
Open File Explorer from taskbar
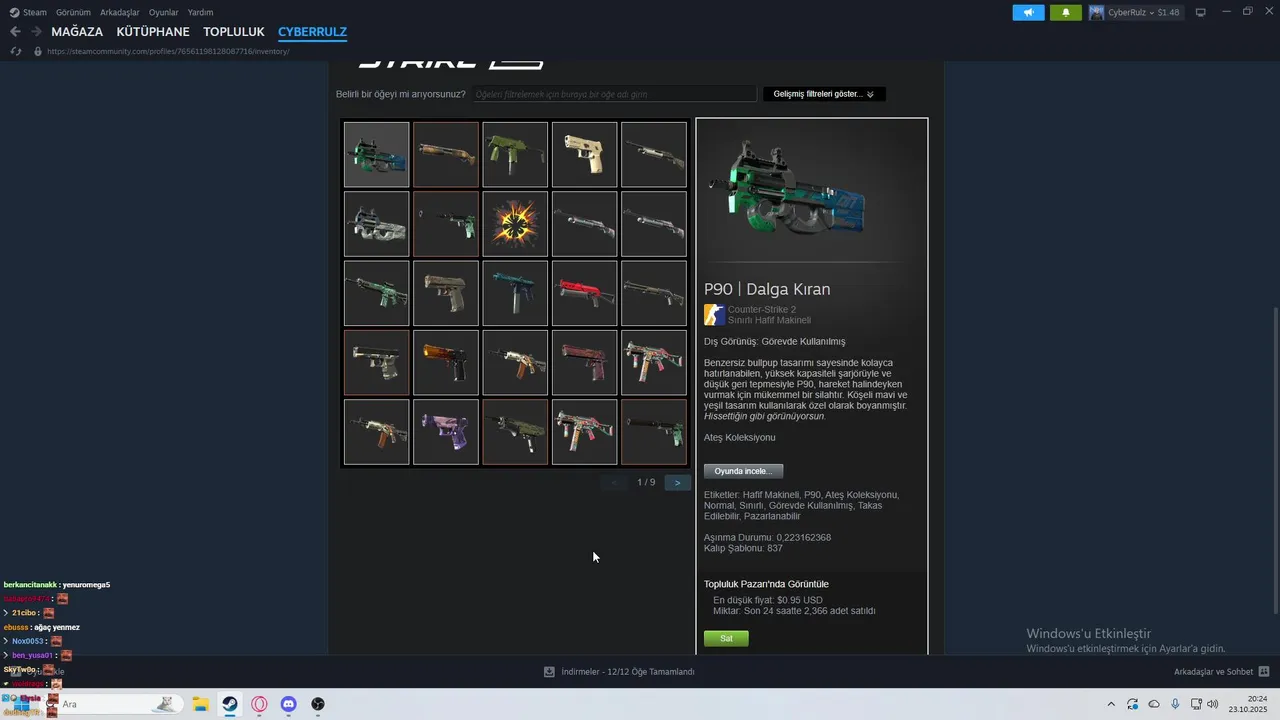click(200, 704)
